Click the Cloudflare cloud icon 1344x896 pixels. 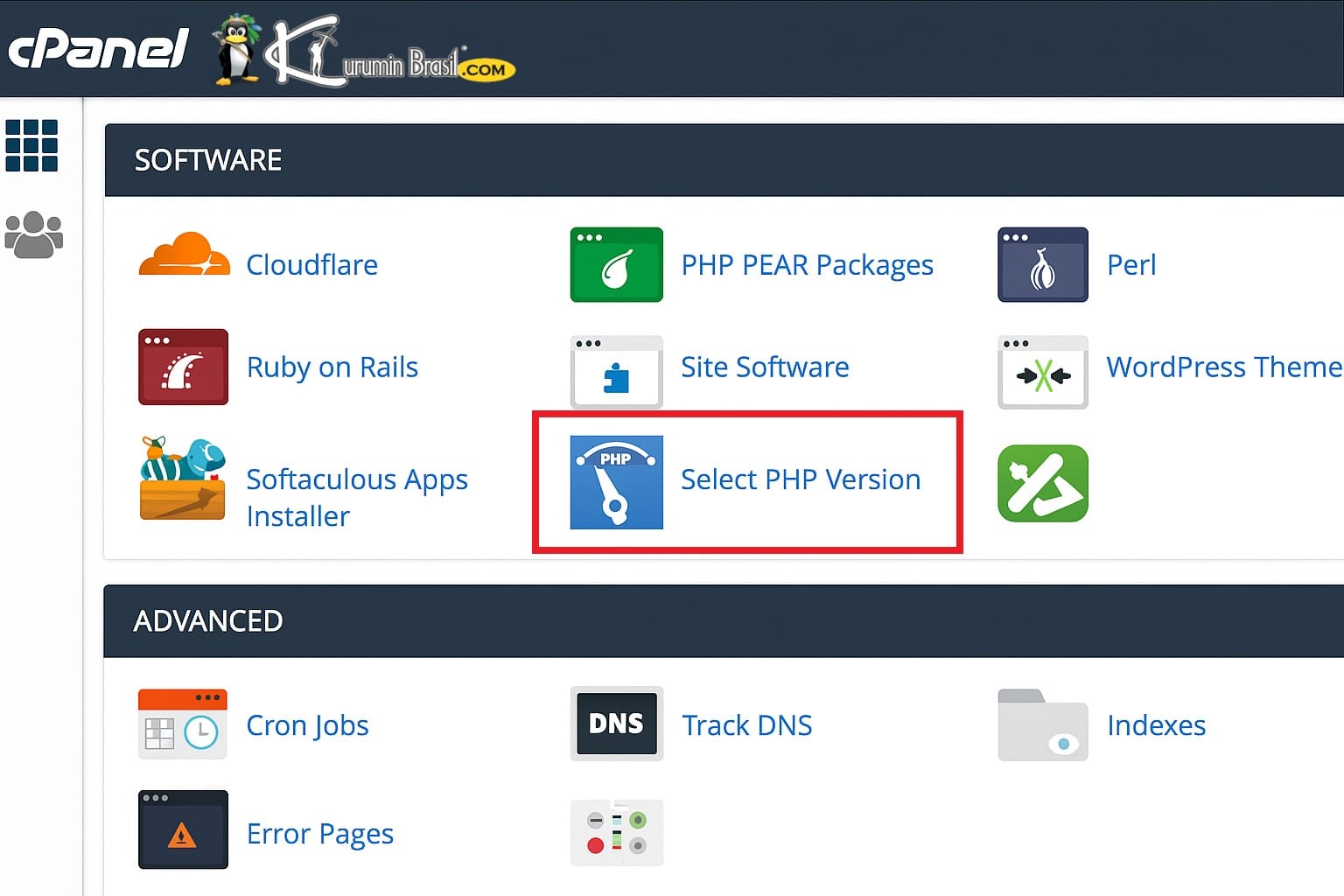point(184,255)
